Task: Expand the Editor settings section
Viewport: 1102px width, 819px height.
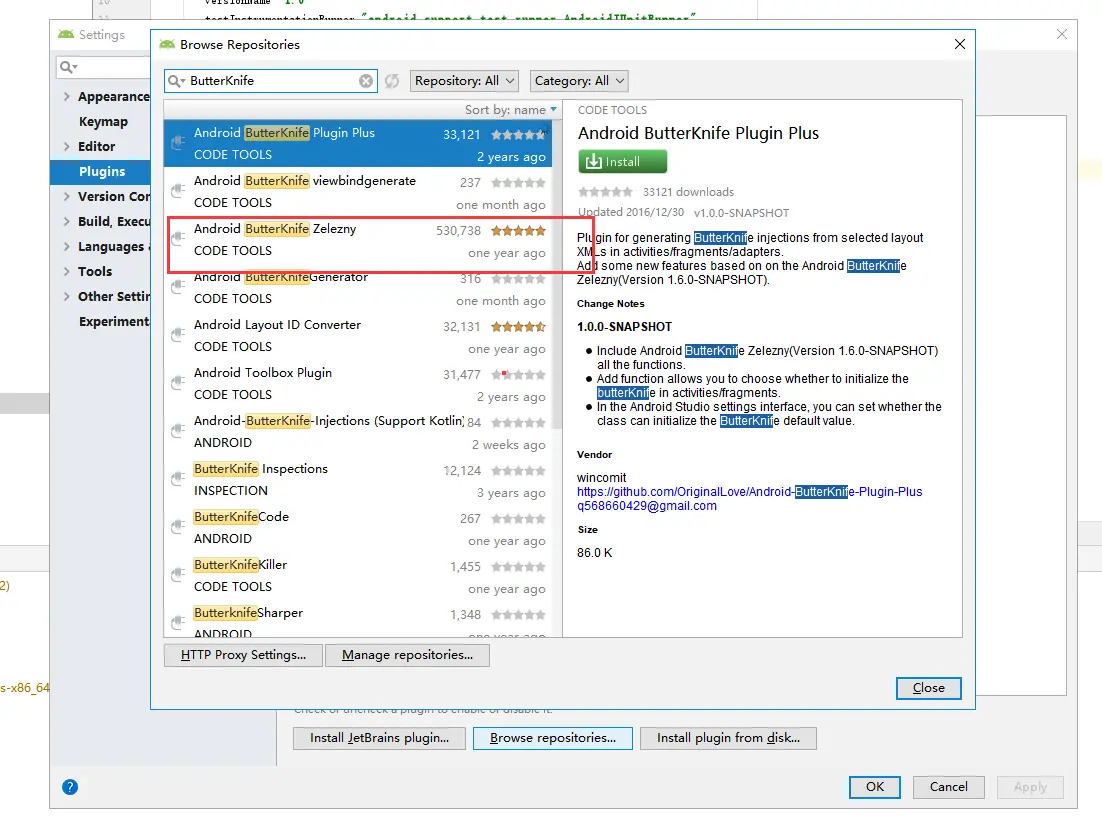Action: click(67, 146)
